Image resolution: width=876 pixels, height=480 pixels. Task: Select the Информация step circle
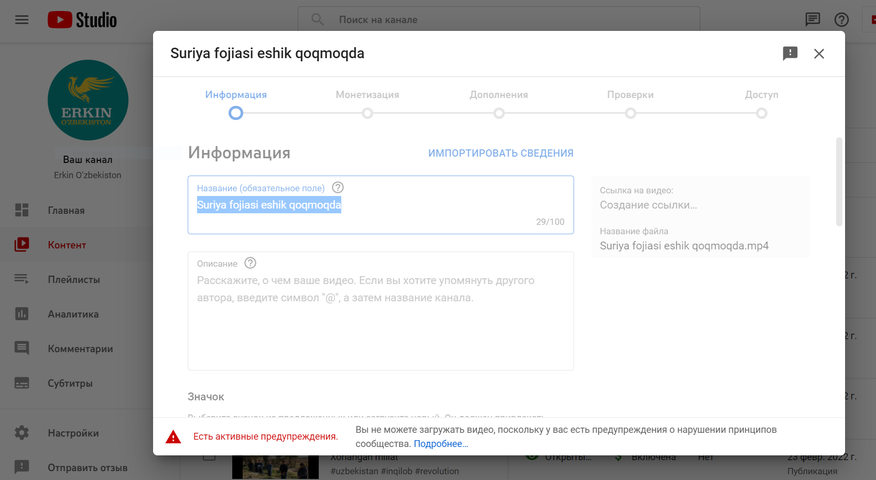(x=236, y=113)
